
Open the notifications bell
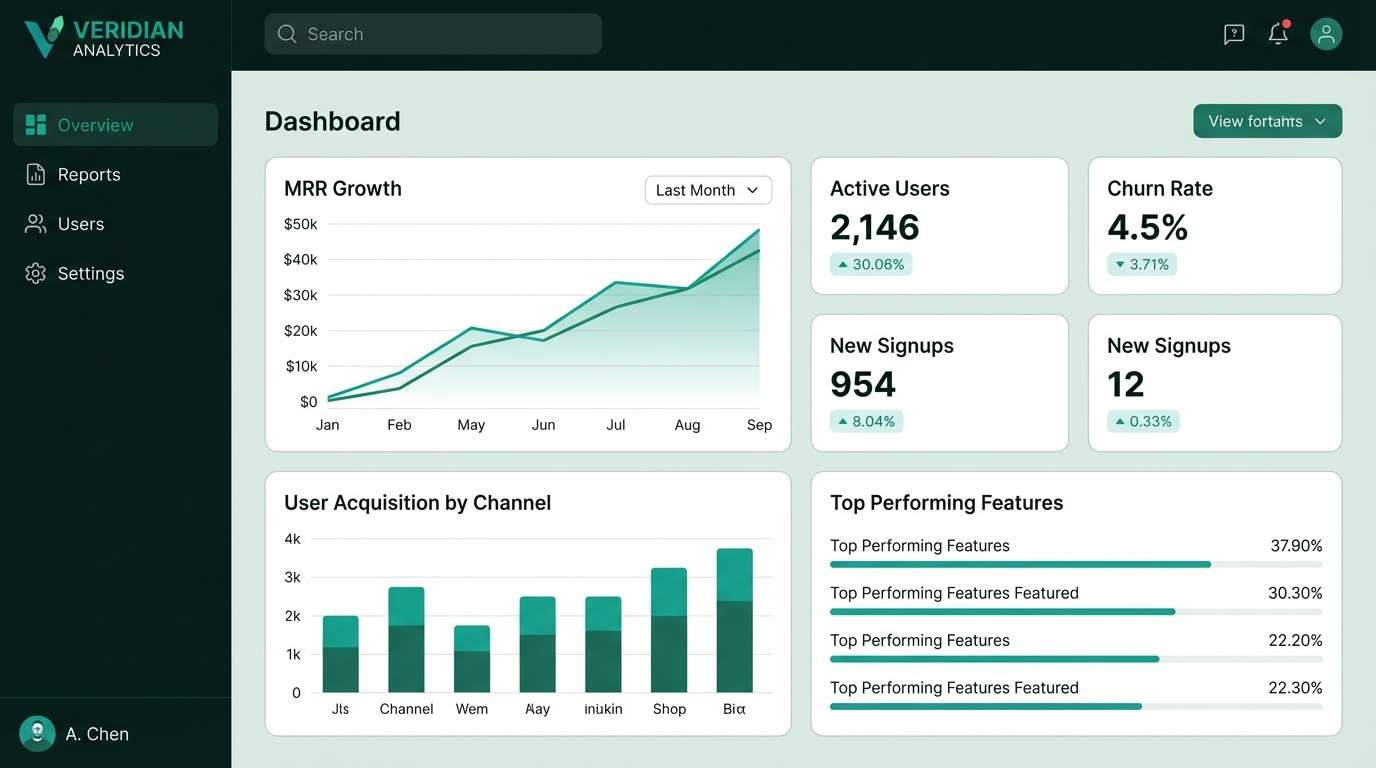(1278, 33)
